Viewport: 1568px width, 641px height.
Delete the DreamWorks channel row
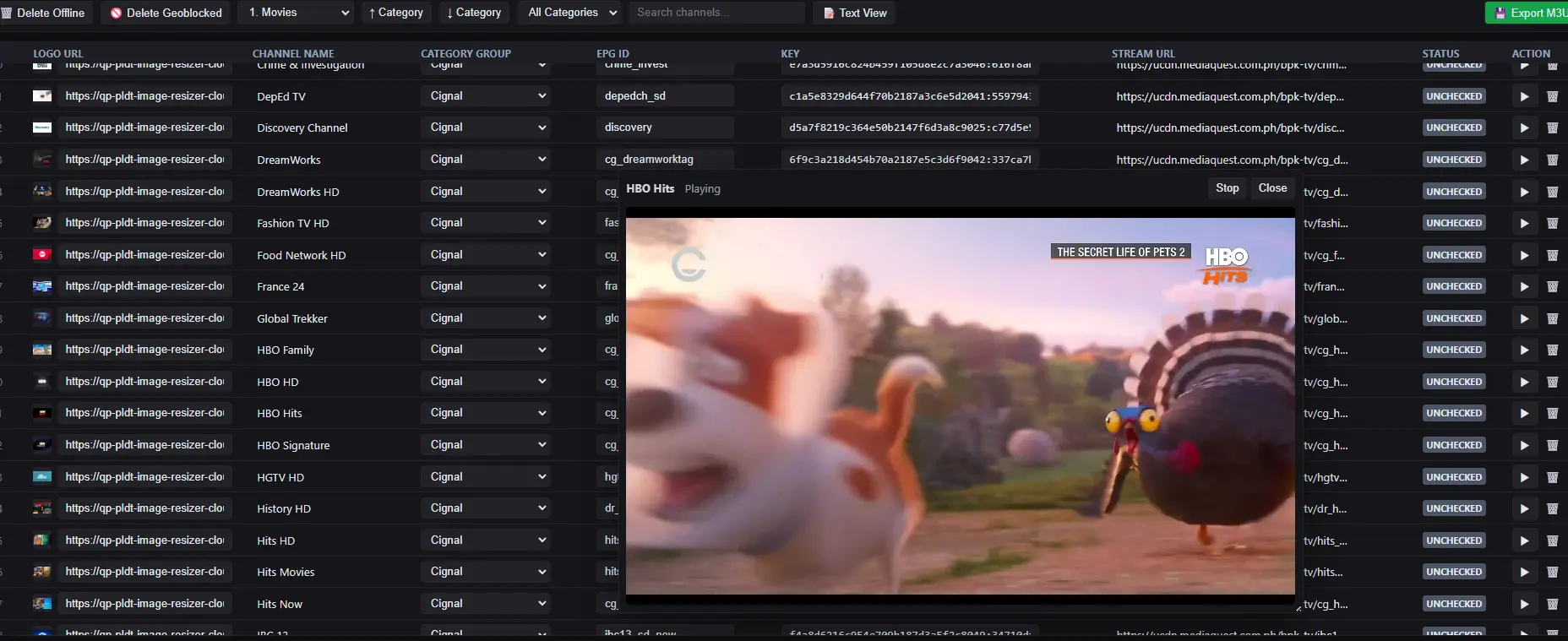click(1552, 160)
